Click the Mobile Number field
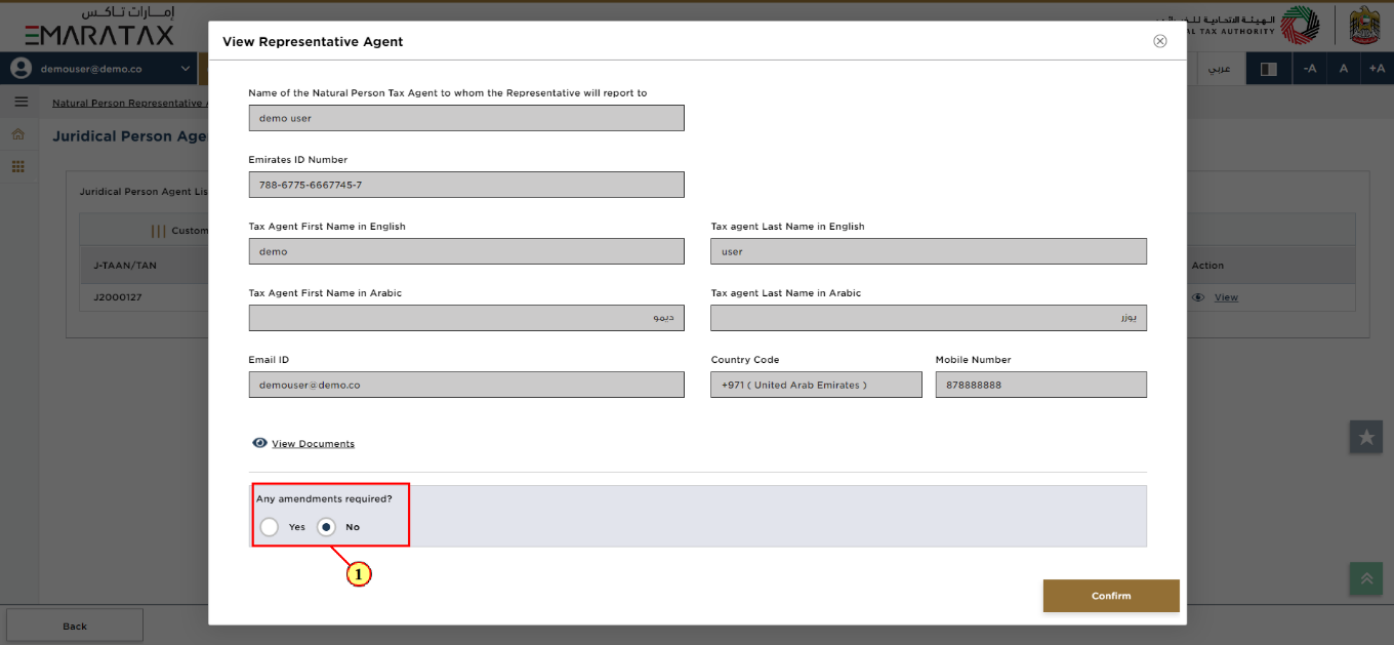Screen dimensions: 1394x645 point(1041,385)
